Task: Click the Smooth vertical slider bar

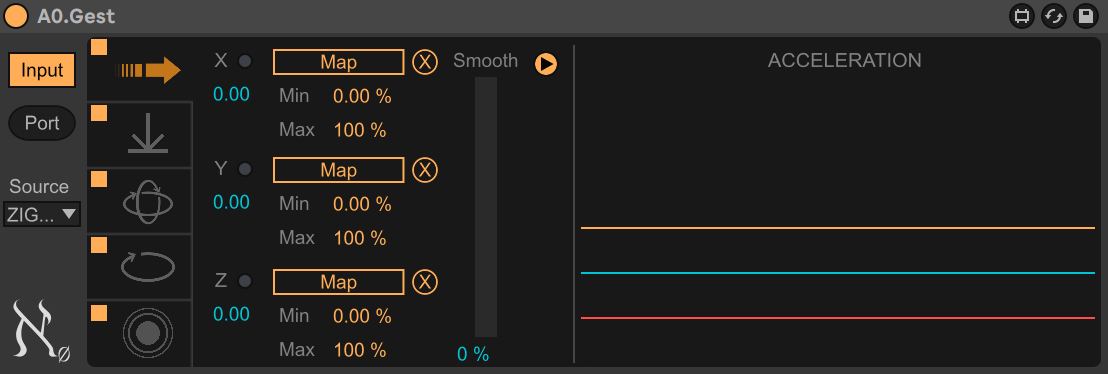Action: pos(485,206)
